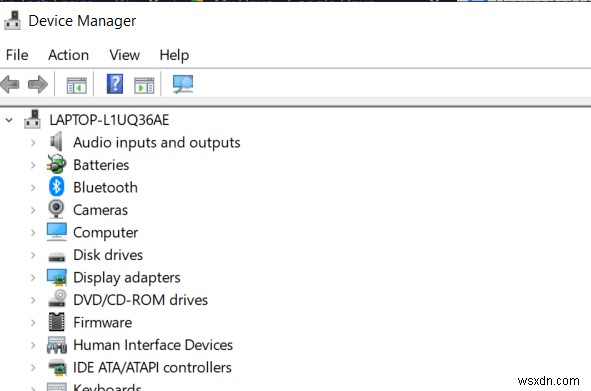Select Audio inputs and outputs label
591x391 pixels.
pos(157,143)
